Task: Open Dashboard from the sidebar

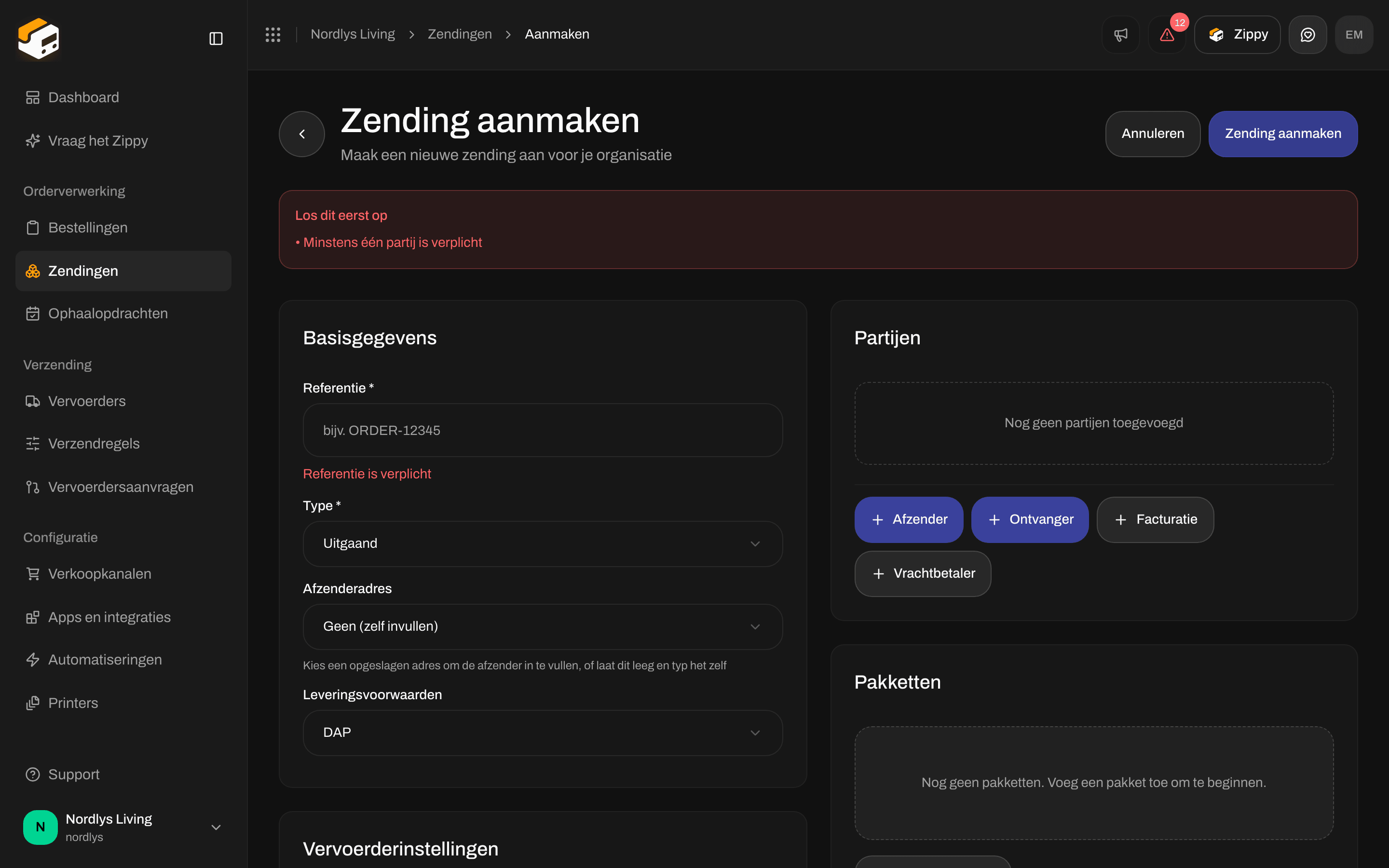Action: (123, 97)
